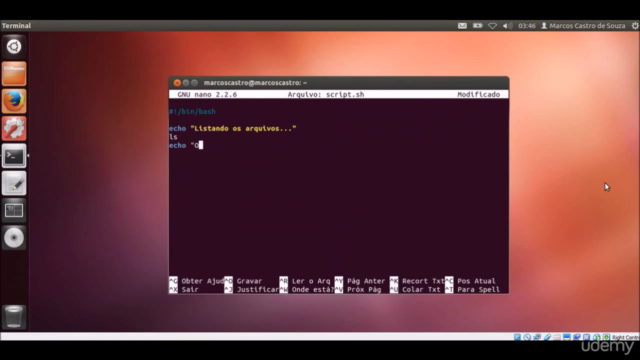Screen dimensions: 640x360
Task: Click '^G Obter Ajuda' nano shortcut
Action: coord(196,281)
